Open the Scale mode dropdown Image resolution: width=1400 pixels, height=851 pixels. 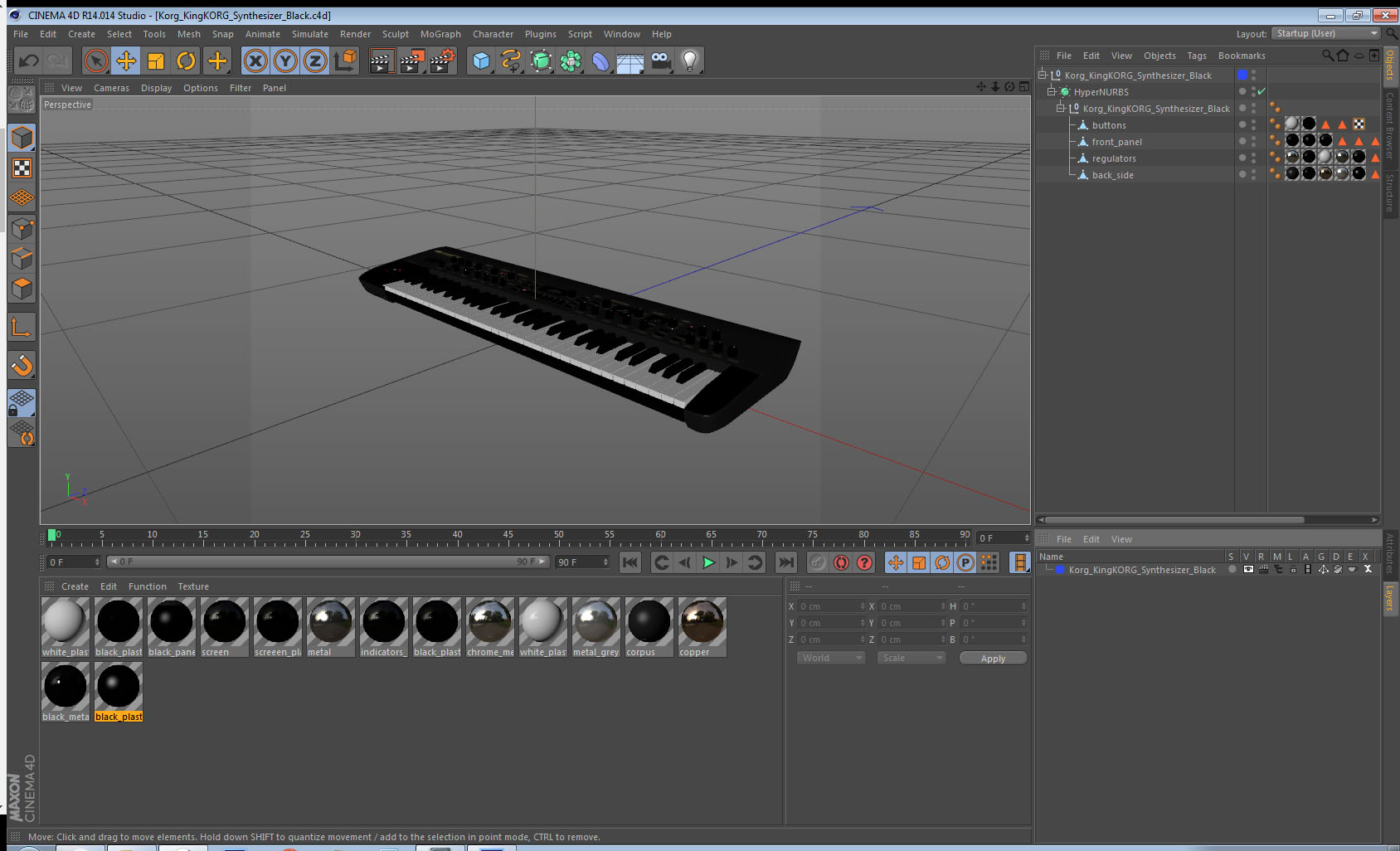[911, 658]
